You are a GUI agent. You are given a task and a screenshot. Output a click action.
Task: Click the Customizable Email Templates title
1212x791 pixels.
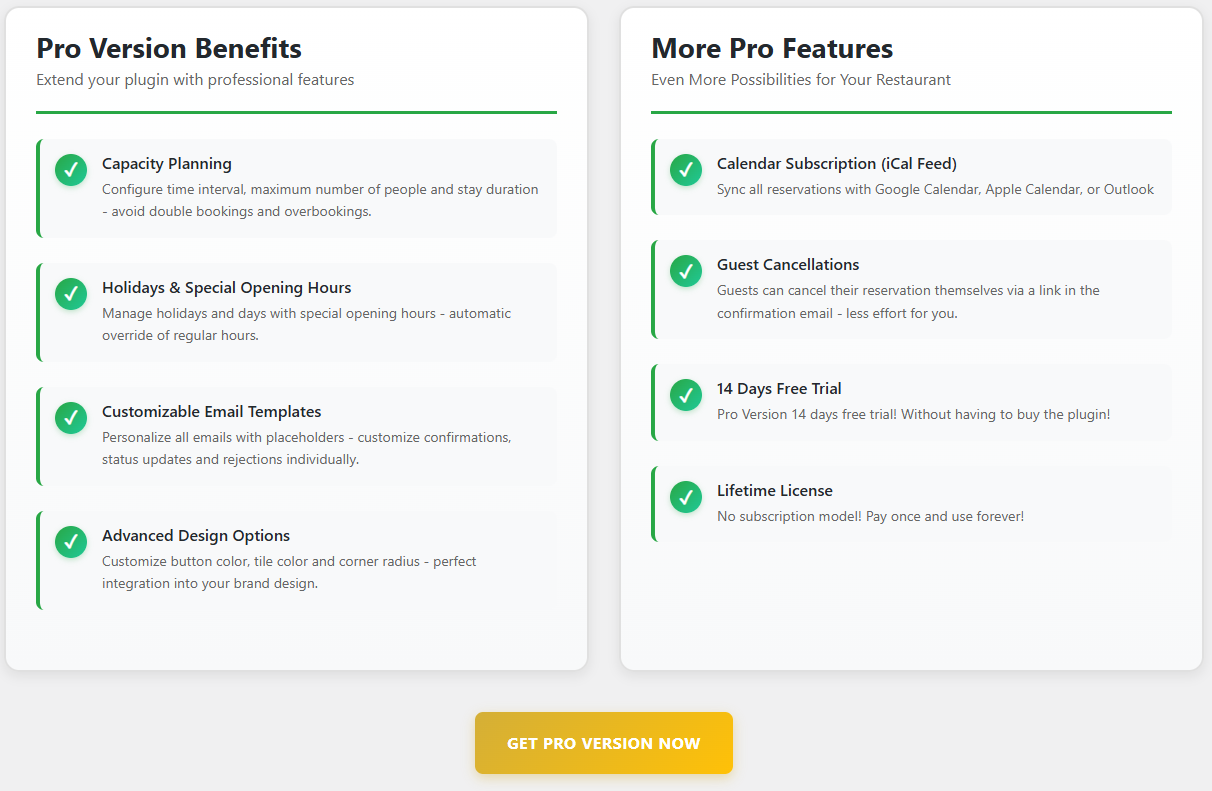(212, 412)
